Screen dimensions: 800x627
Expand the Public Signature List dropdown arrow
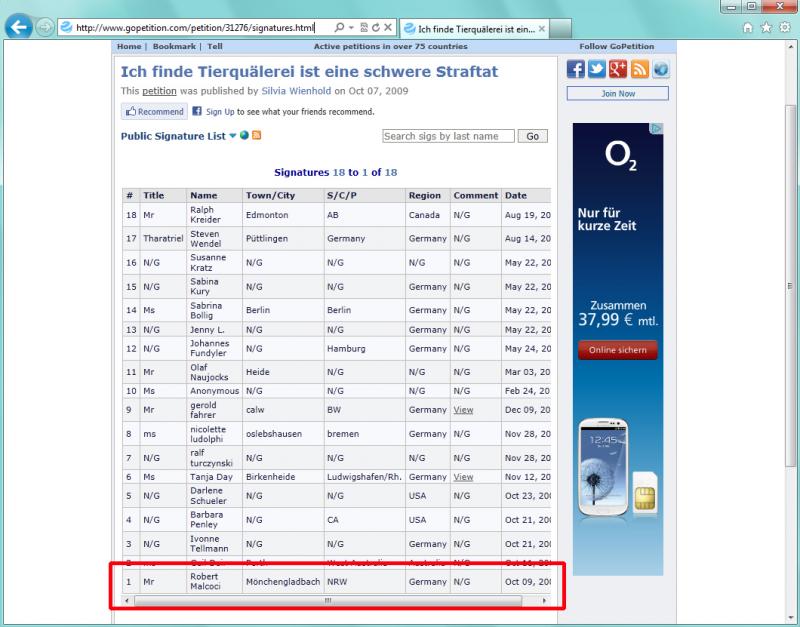point(232,136)
